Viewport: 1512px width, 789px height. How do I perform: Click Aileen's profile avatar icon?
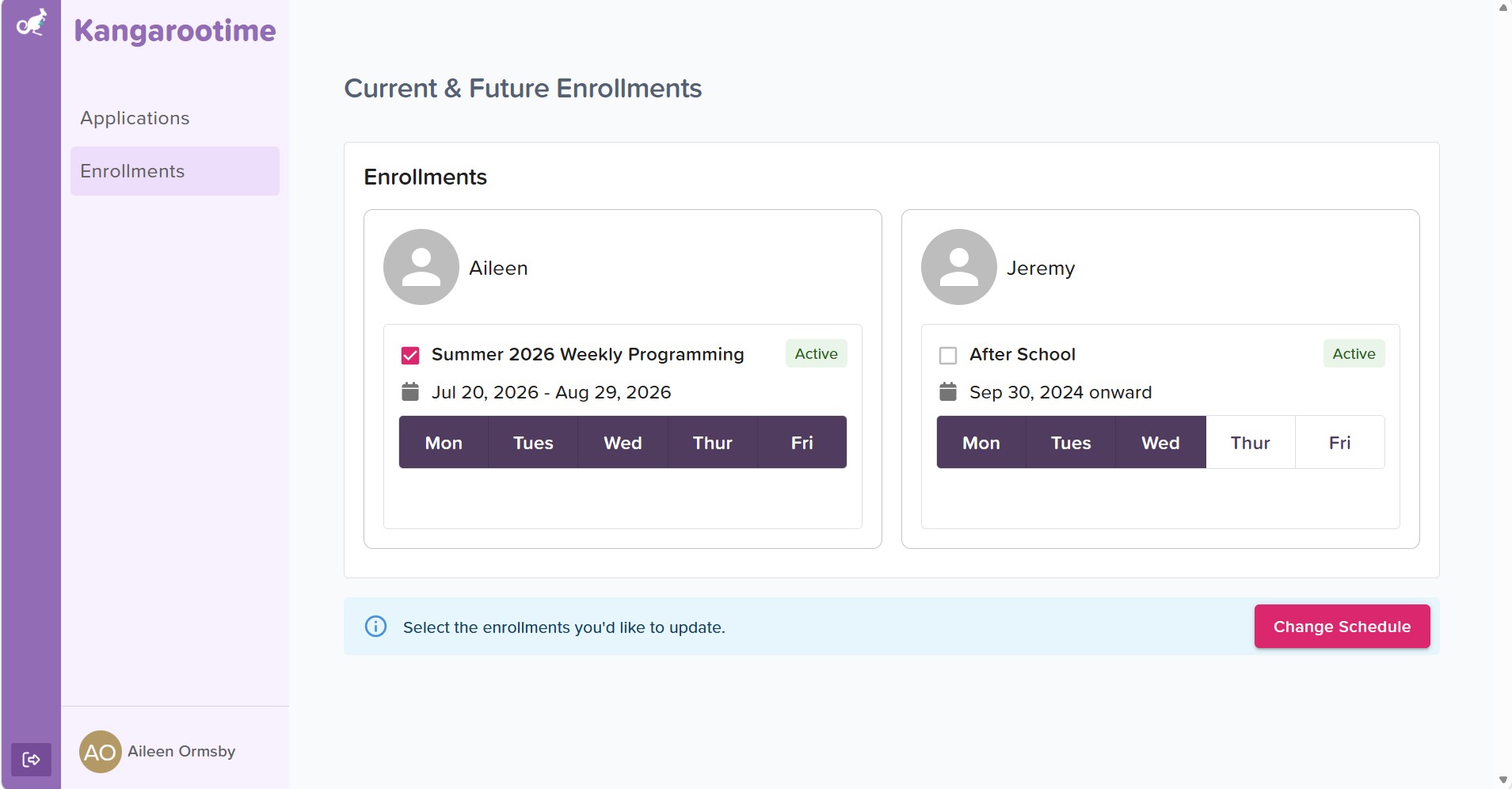(x=421, y=267)
